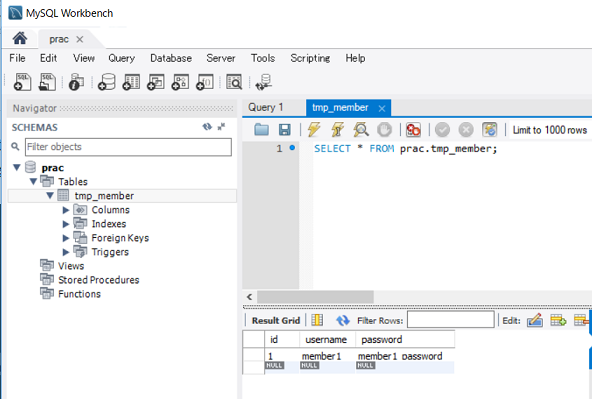Image resolution: width=592 pixels, height=399 pixels.
Task: Execute the SQL script lightning icon
Action: pyautogui.click(x=314, y=129)
